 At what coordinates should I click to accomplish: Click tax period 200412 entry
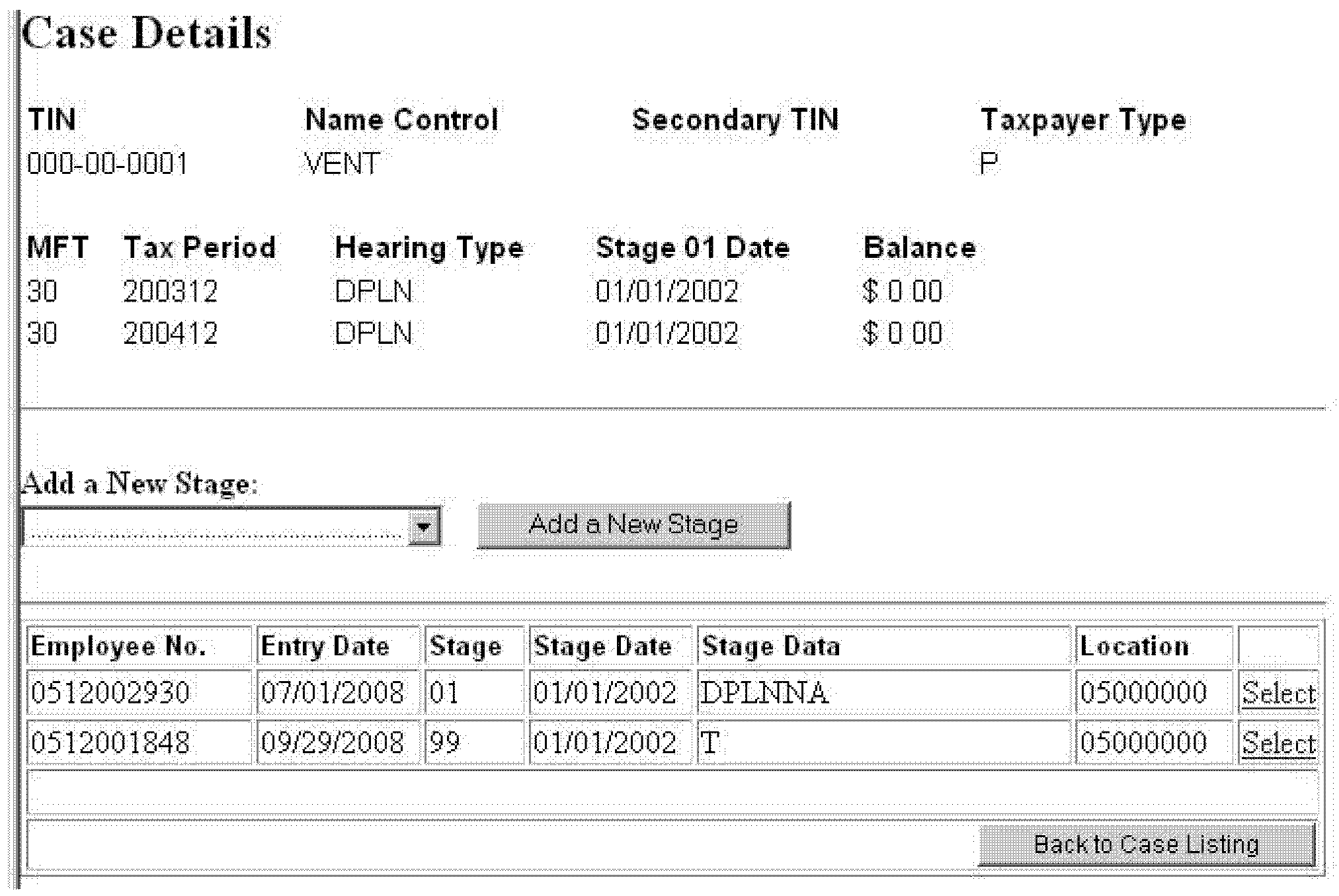[x=171, y=333]
